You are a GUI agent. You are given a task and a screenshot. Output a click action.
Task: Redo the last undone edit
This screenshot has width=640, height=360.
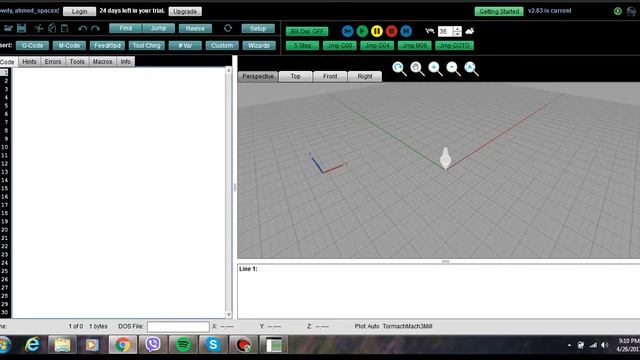(x=96, y=28)
